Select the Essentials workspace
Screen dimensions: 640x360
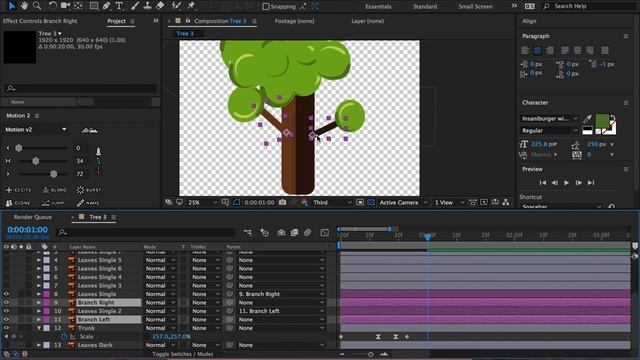(378, 7)
